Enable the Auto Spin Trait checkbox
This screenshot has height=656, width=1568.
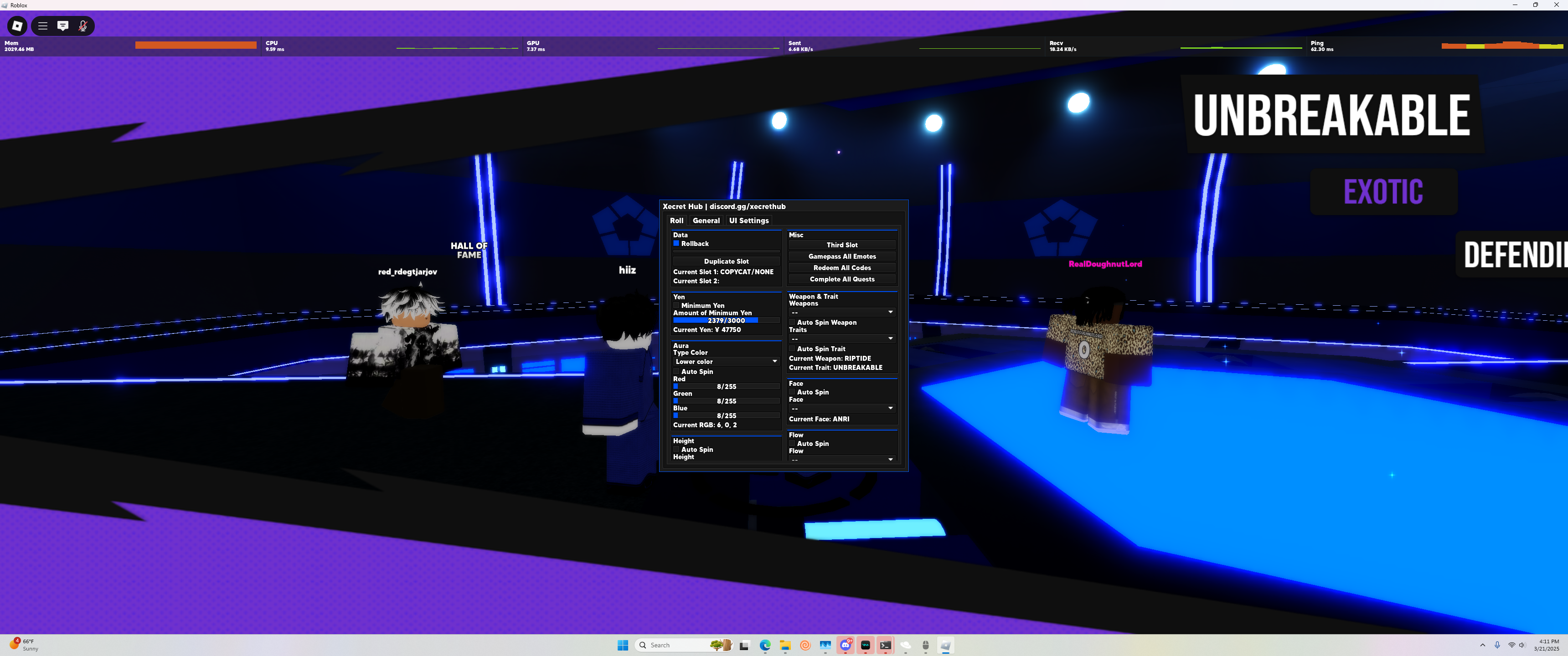pos(792,348)
